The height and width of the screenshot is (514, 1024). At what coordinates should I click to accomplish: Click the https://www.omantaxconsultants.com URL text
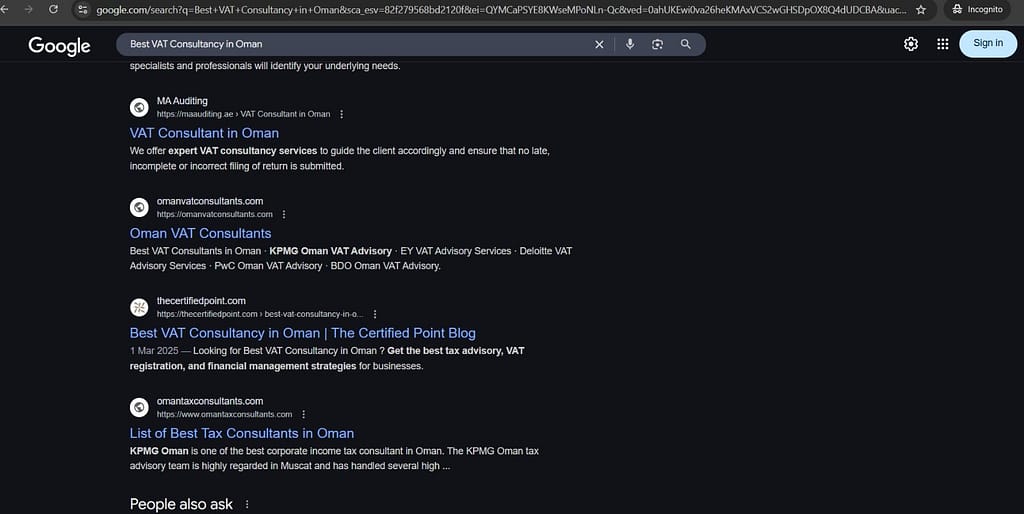tap(225, 414)
